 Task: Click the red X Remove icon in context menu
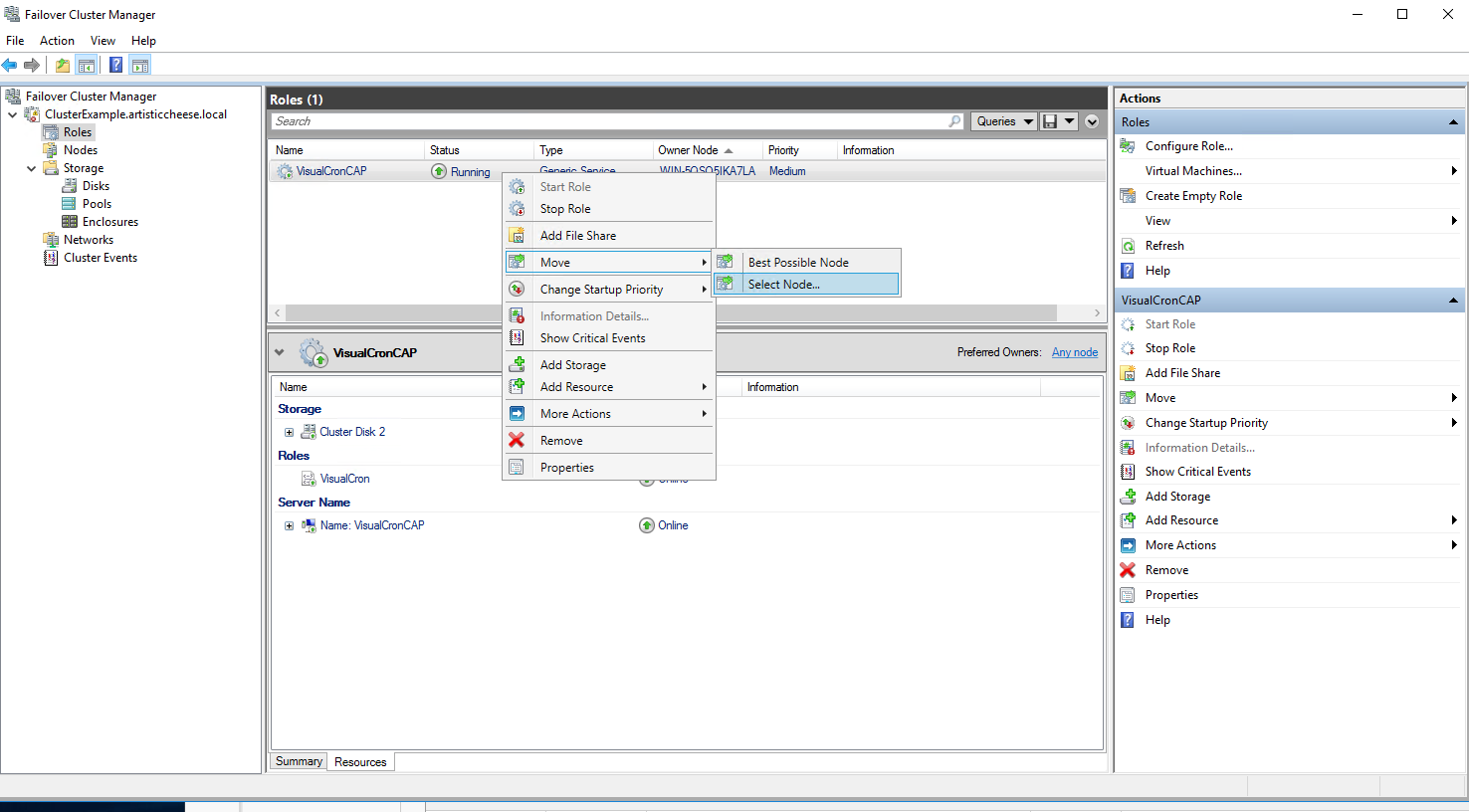pos(517,441)
